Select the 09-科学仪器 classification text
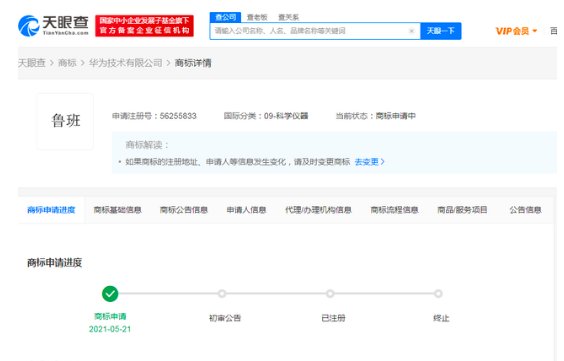The image size is (564, 361). (x=286, y=116)
